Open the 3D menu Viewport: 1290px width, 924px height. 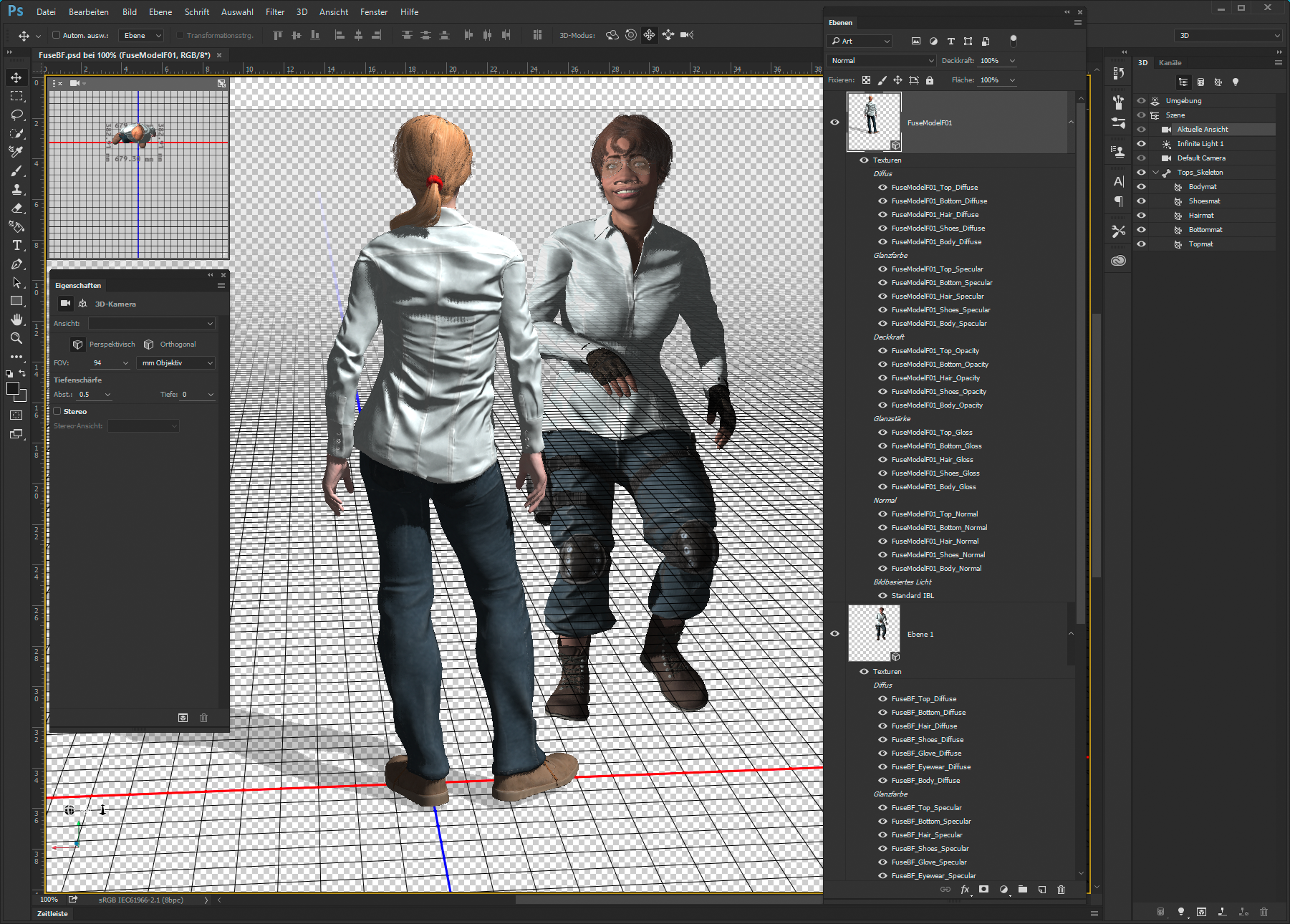click(301, 11)
